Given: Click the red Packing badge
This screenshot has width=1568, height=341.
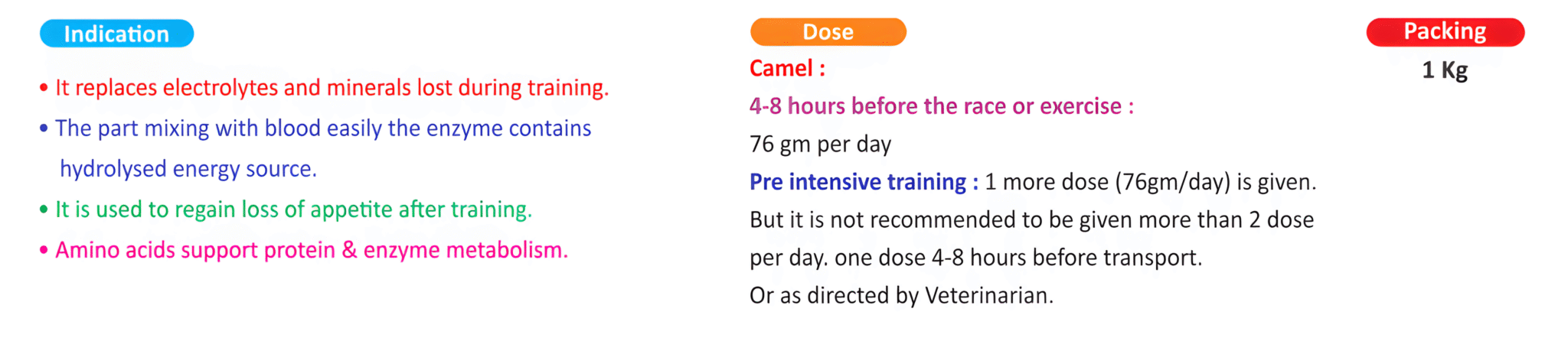Looking at the screenshot, I should coord(1445,32).
